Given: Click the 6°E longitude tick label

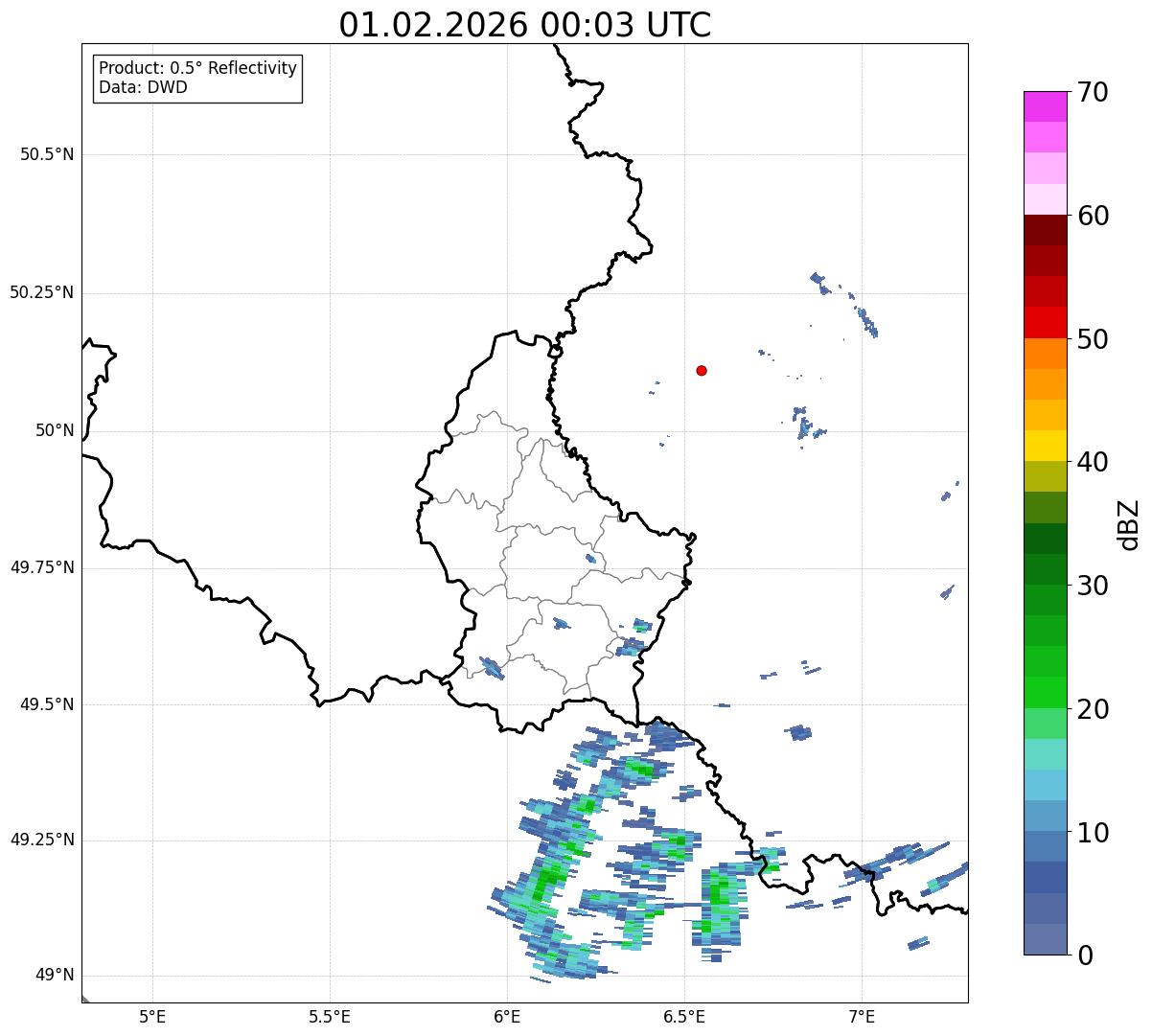Looking at the screenshot, I should (507, 1016).
